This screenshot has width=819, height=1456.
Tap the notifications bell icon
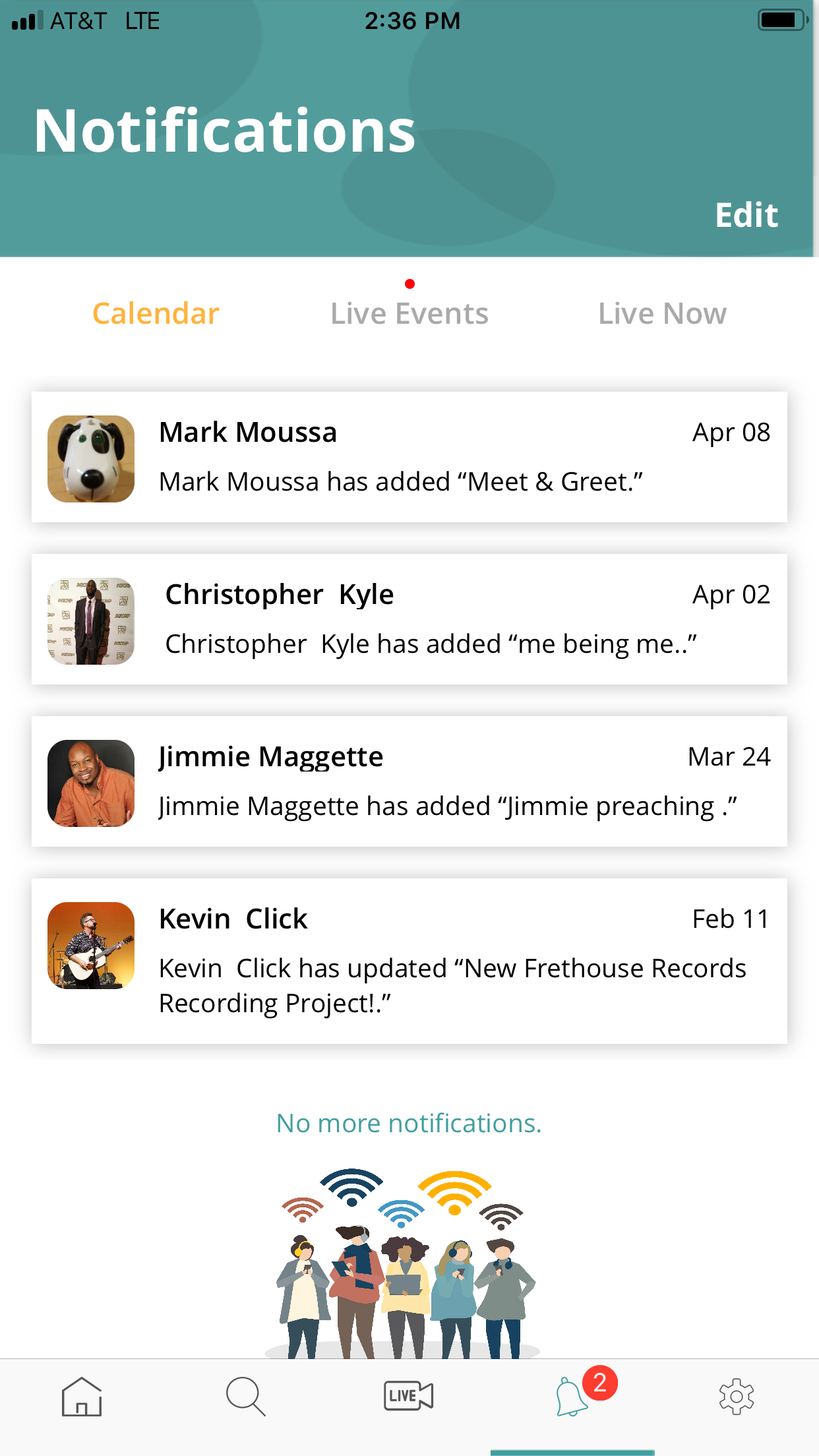click(570, 1397)
